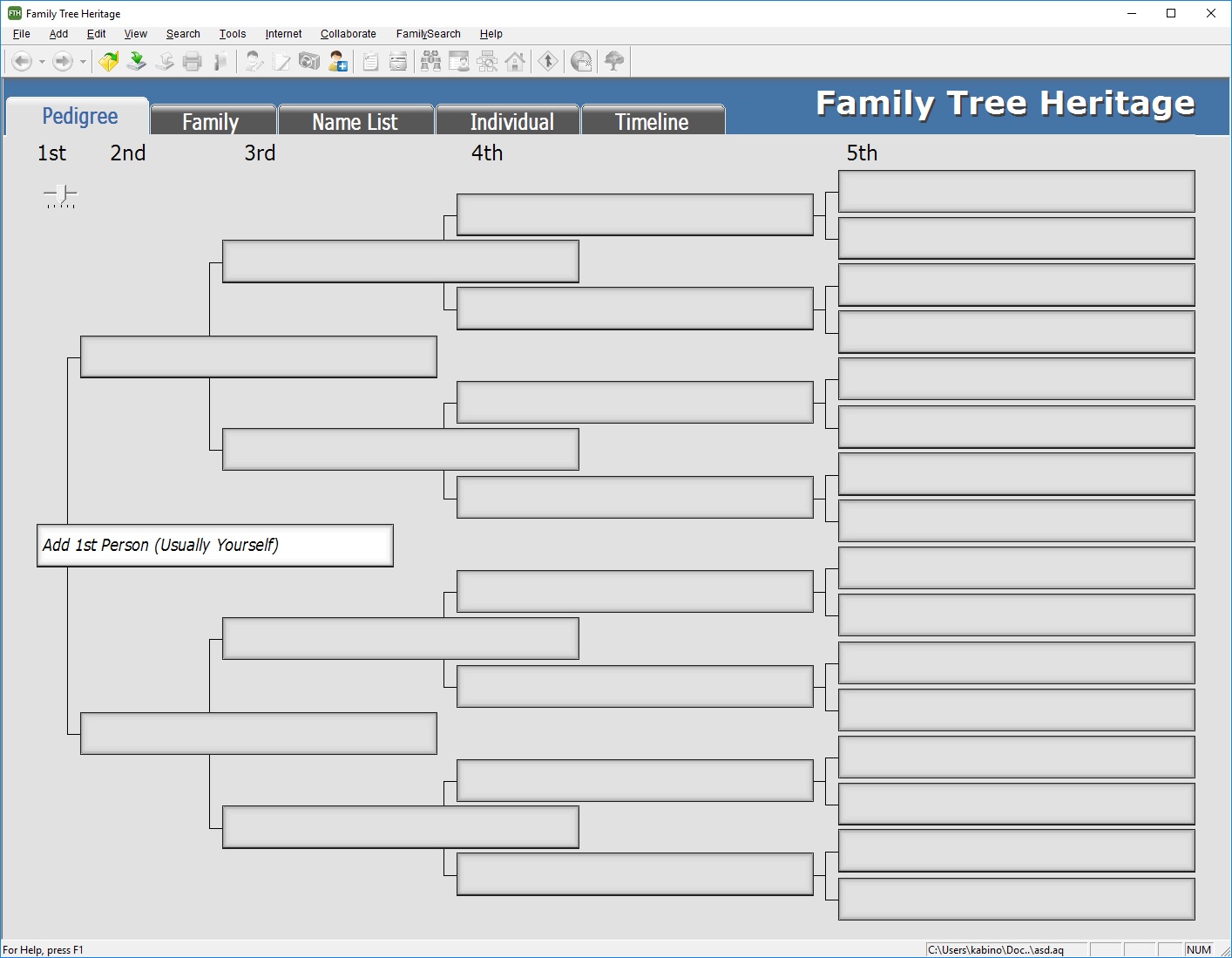Click the 5th generation label

pyautogui.click(x=862, y=153)
